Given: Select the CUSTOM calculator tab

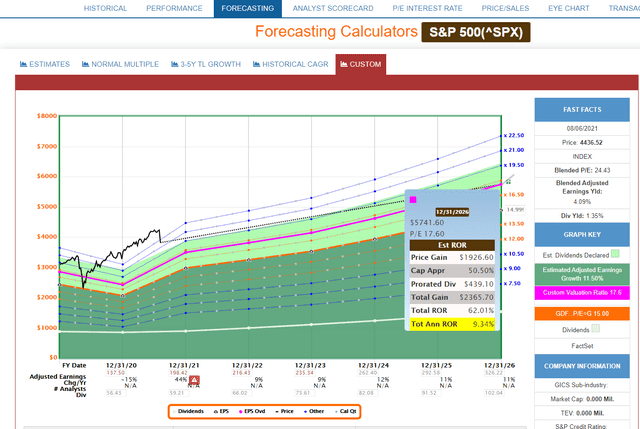Looking at the screenshot, I should [x=361, y=64].
